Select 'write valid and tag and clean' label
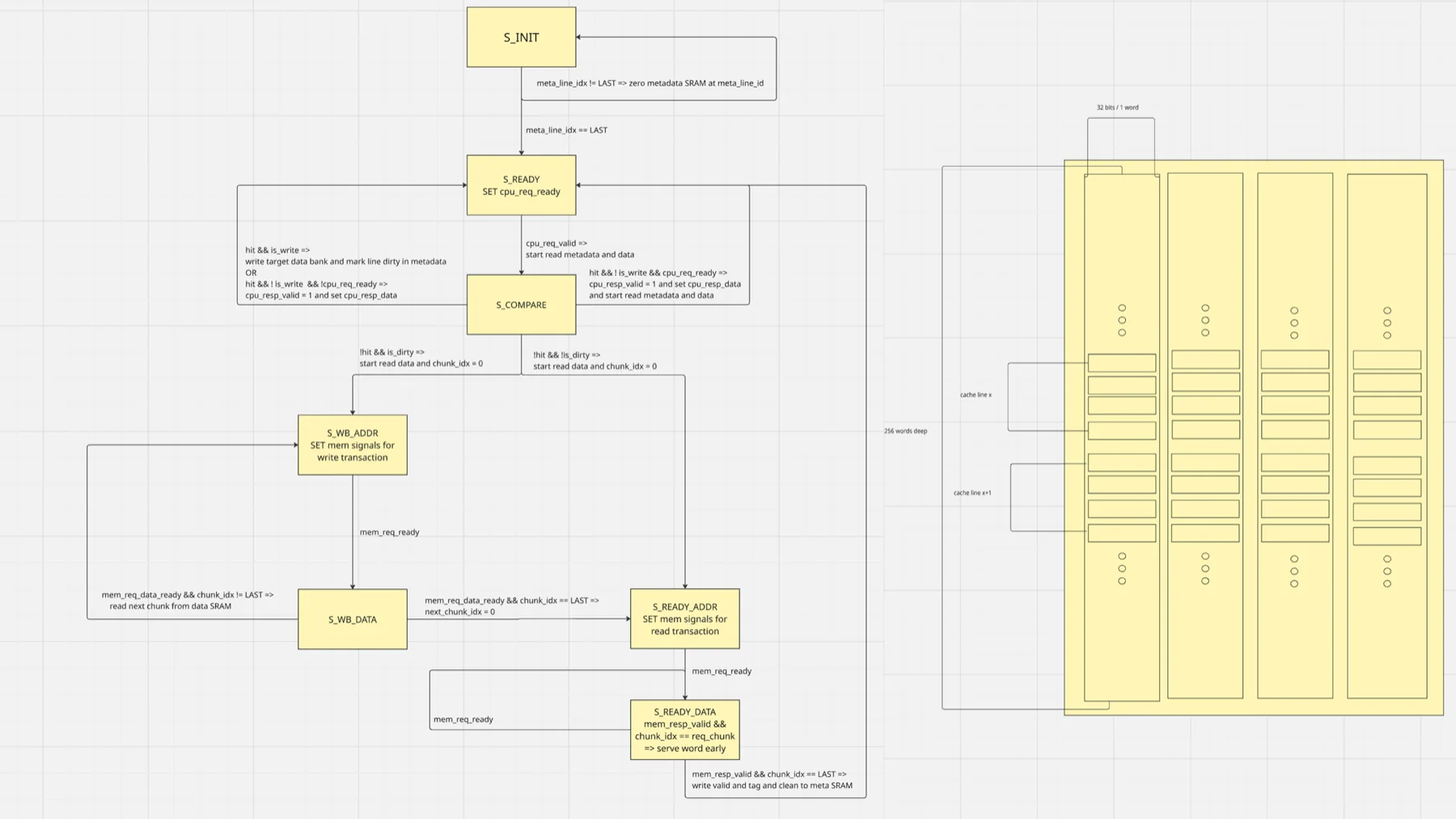The height and width of the screenshot is (819, 1456). click(772, 779)
